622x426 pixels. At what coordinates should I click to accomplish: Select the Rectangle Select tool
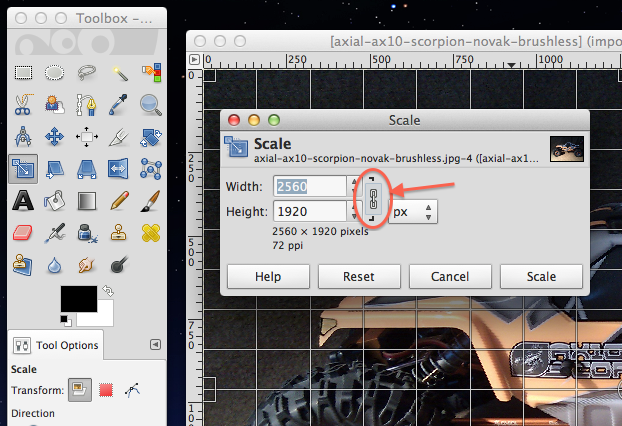[x=22, y=72]
